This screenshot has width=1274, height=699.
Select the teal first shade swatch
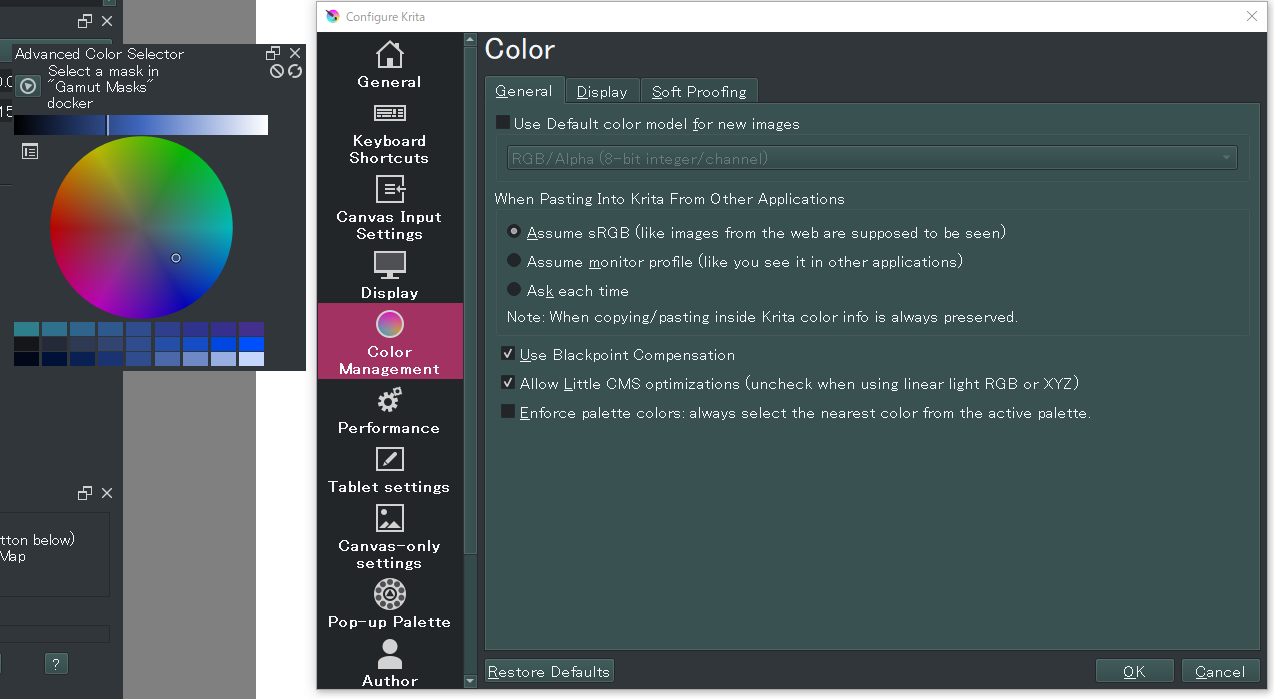point(27,328)
